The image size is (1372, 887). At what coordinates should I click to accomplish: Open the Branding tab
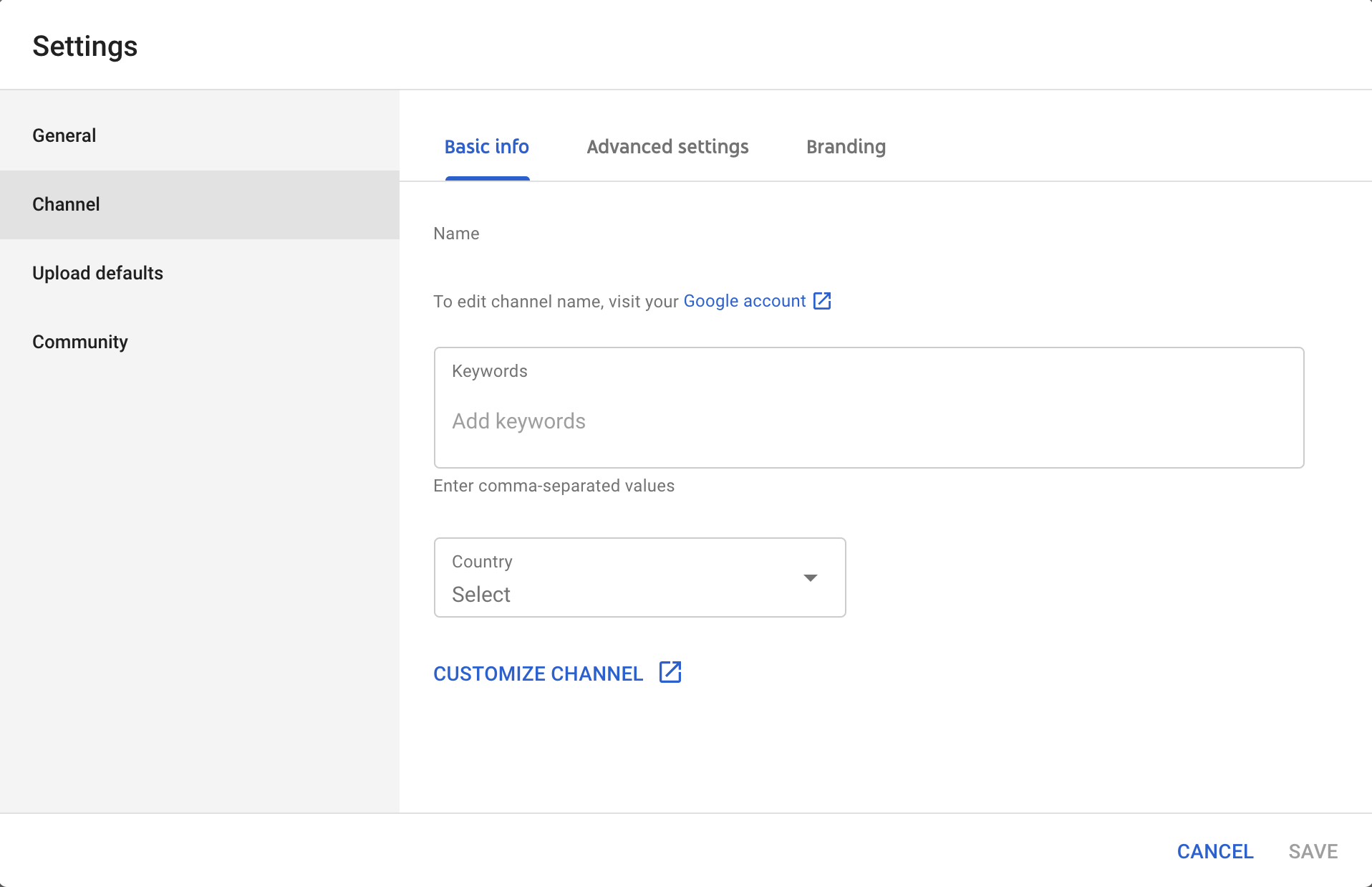pos(846,147)
